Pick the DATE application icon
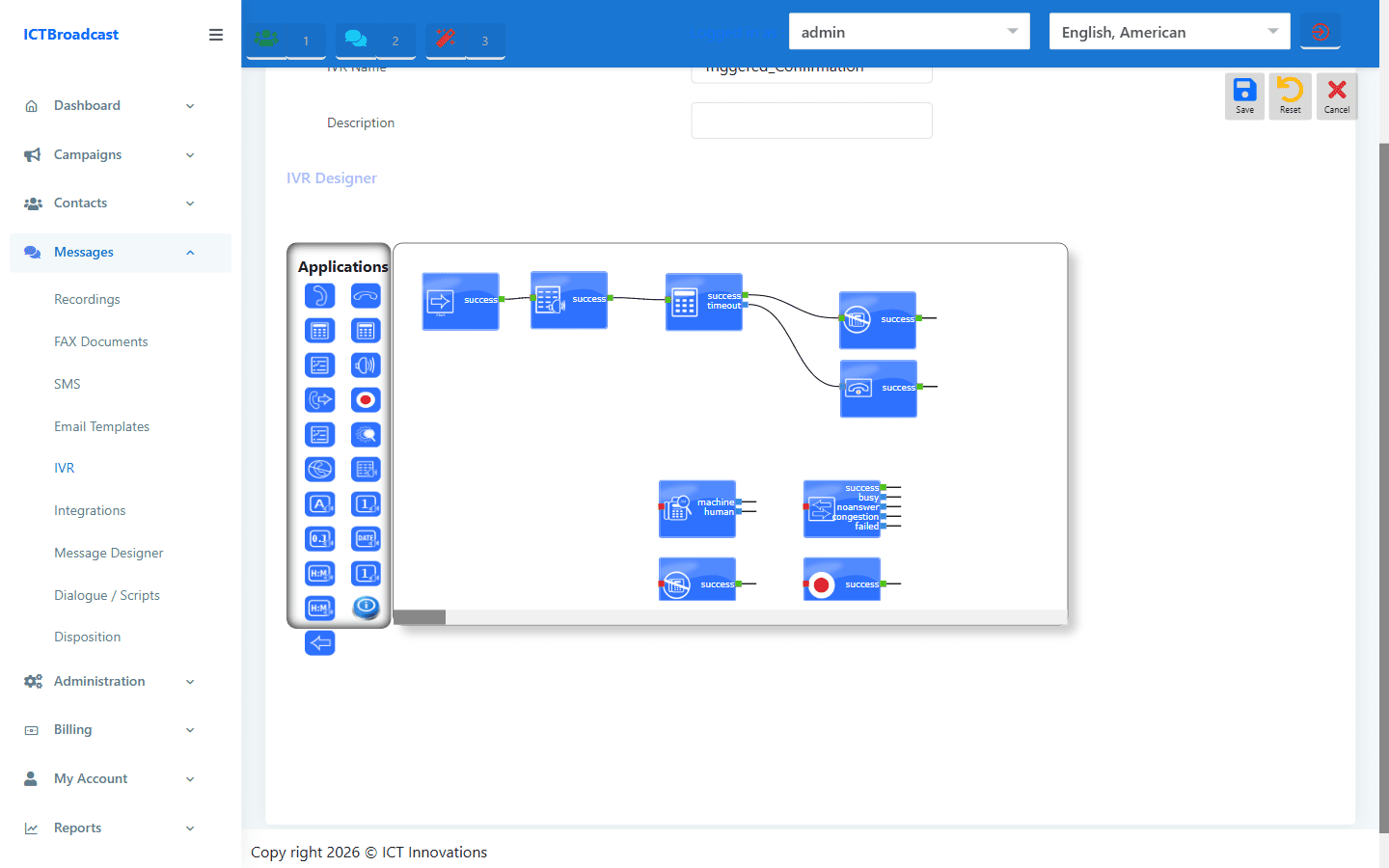Viewport: 1389px width, 868px height. coord(366,539)
